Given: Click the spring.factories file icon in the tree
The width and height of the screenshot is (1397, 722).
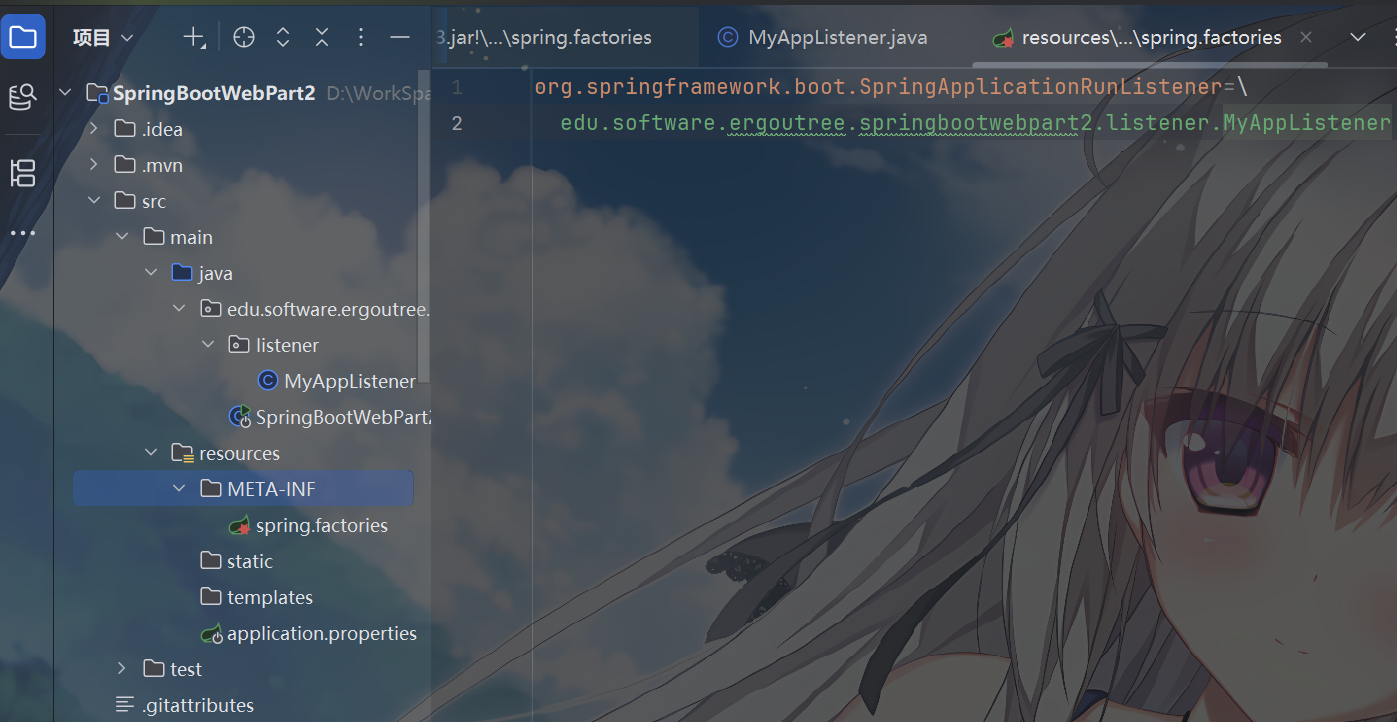Looking at the screenshot, I should click(239, 525).
